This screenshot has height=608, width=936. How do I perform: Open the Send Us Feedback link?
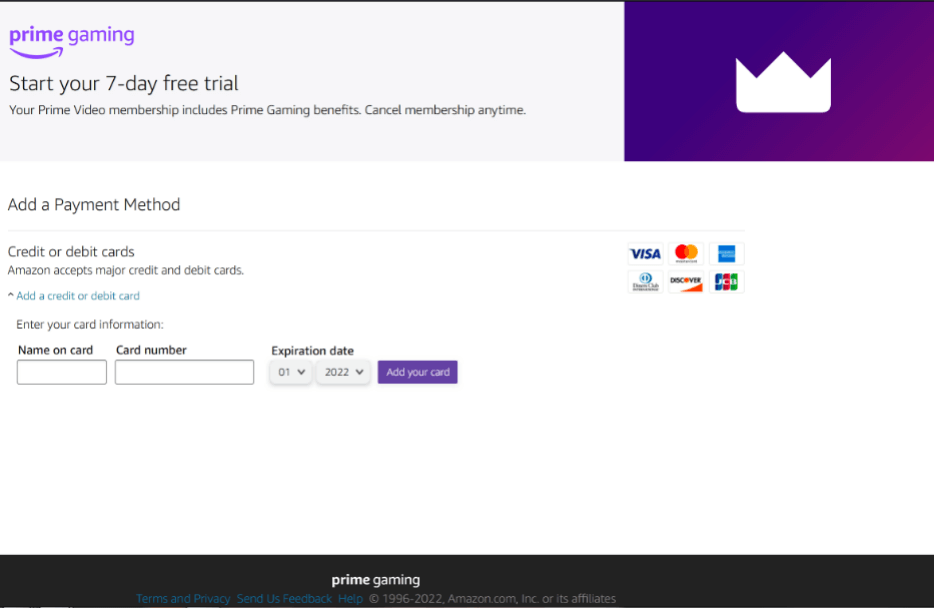coord(284,598)
